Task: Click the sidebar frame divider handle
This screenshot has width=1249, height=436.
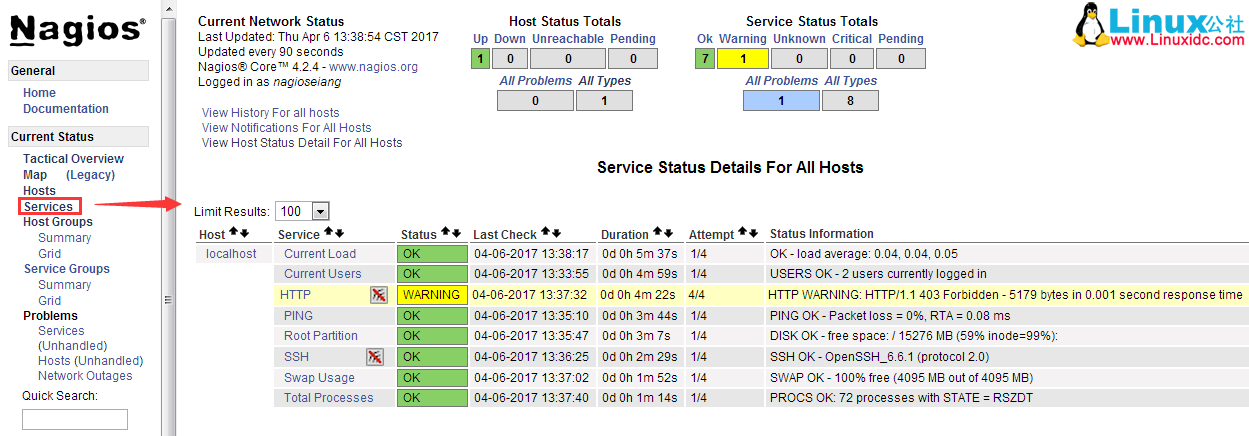Action: (x=167, y=298)
